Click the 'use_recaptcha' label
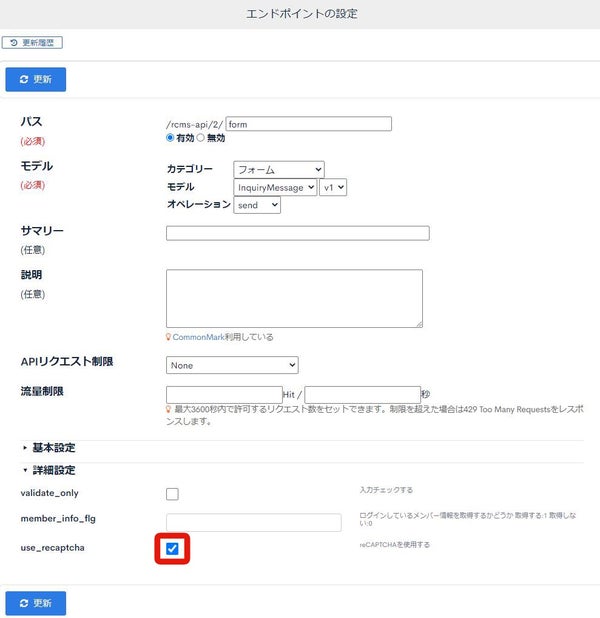Image resolution: width=600 pixels, height=618 pixels. [52, 548]
